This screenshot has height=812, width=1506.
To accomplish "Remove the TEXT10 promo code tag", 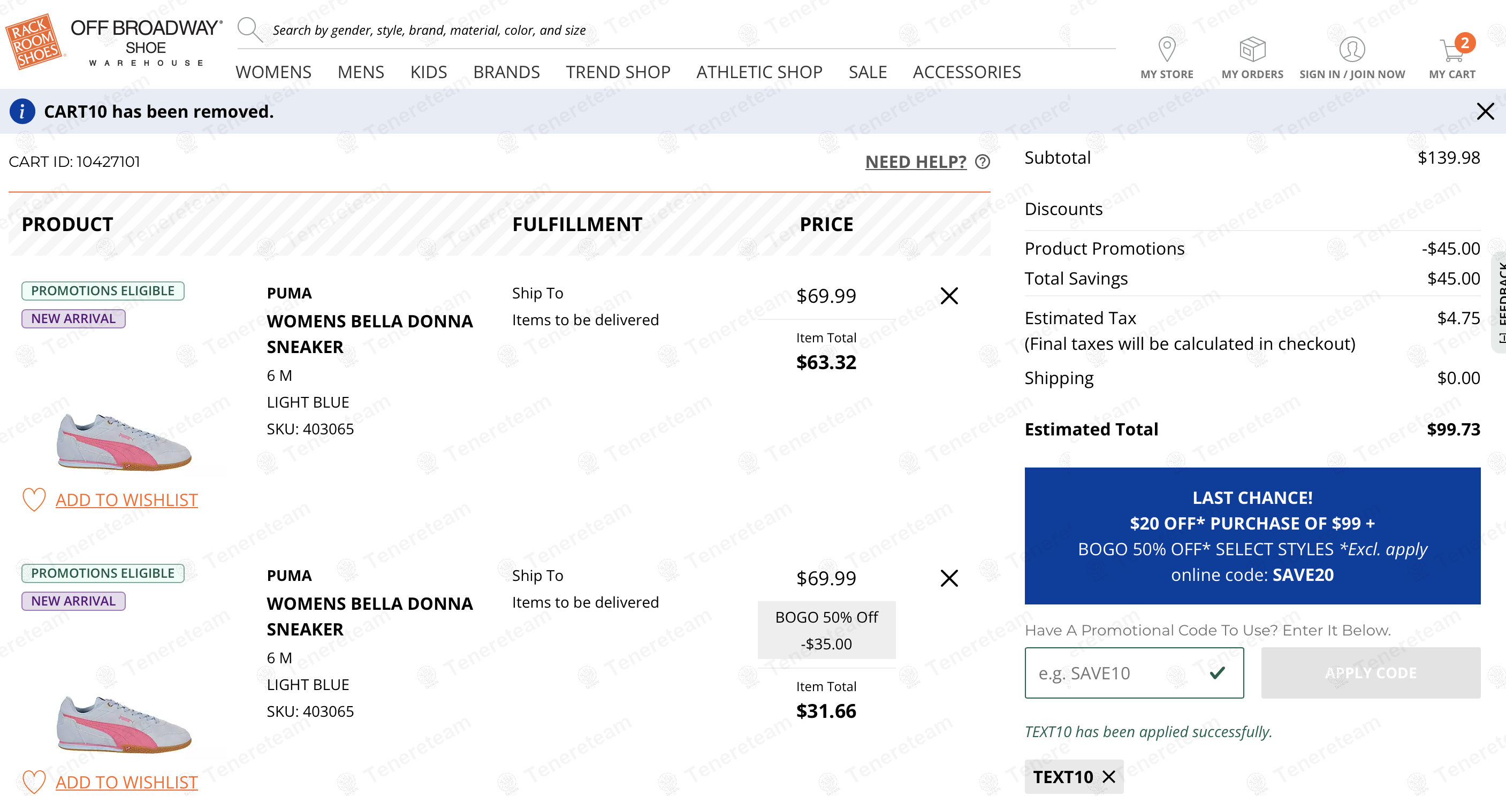I will click(x=1108, y=776).
